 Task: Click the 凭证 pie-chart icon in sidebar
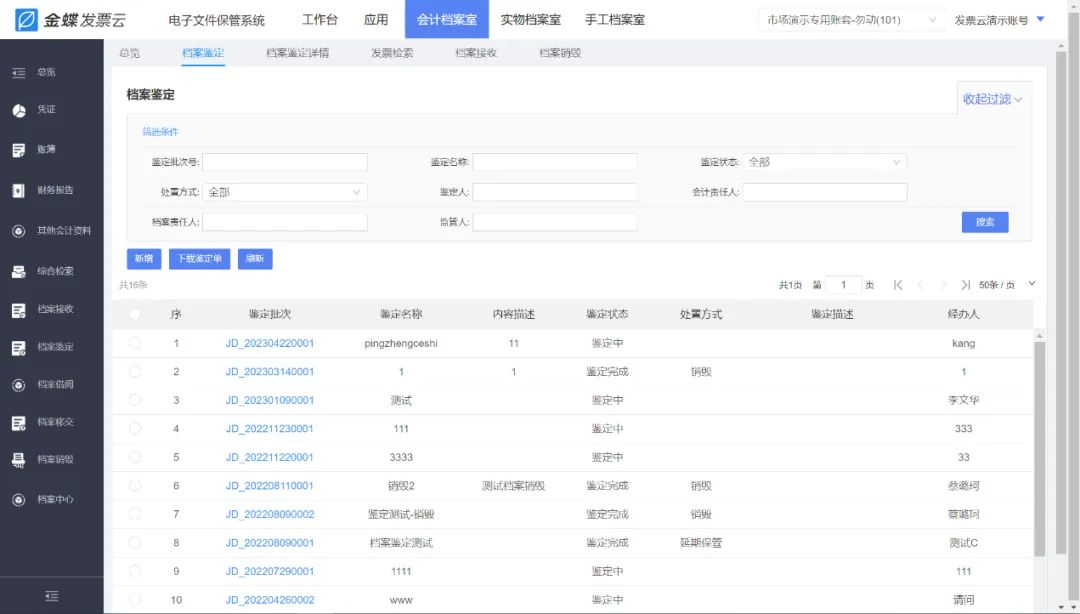19,110
